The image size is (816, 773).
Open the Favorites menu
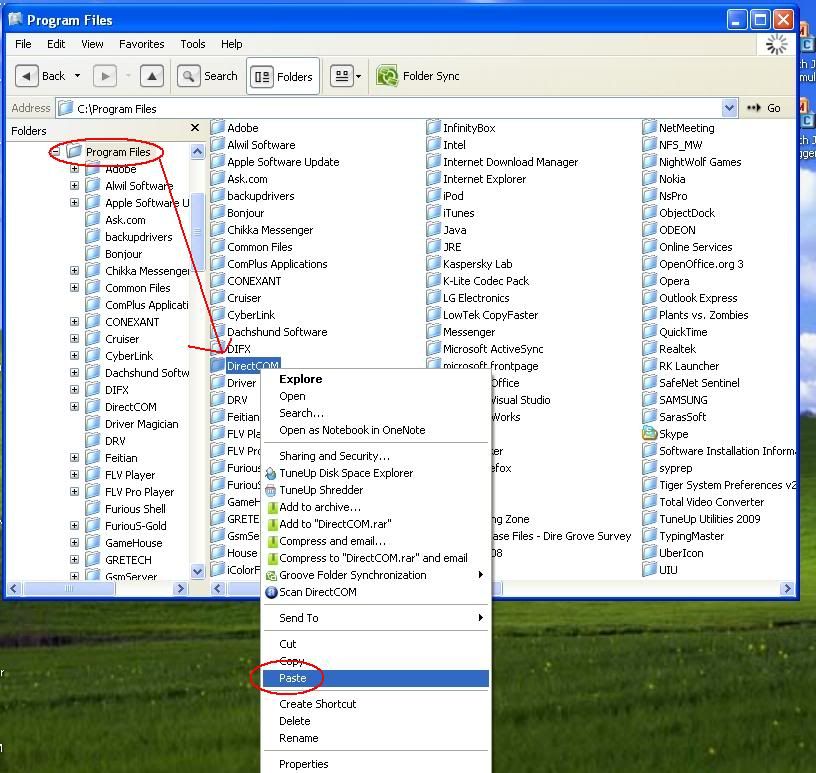tap(142, 44)
